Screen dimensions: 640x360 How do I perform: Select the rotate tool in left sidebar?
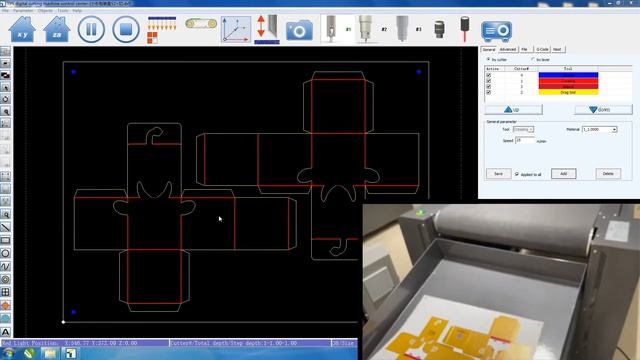(x=5, y=99)
